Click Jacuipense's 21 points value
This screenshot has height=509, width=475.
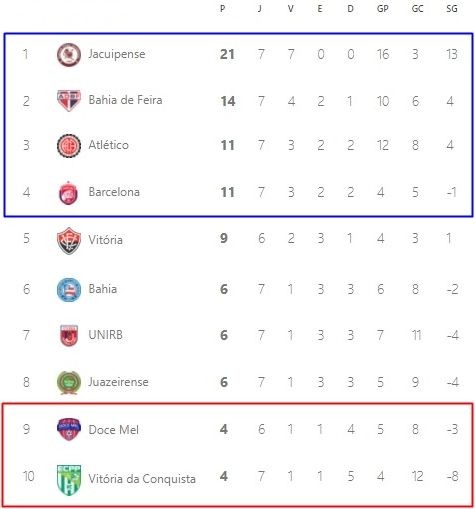[x=227, y=54]
